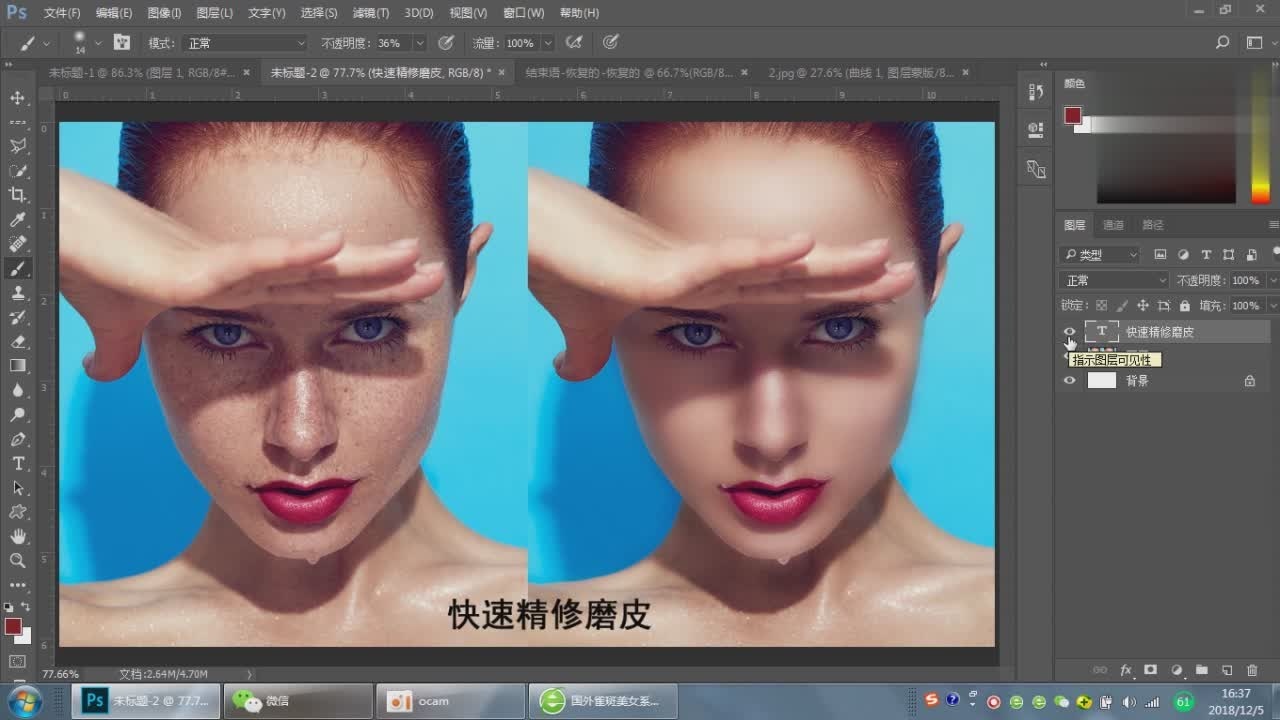Open layer blend mode 正常 dropdown
Screen dimensions: 1280x720
coord(1115,280)
